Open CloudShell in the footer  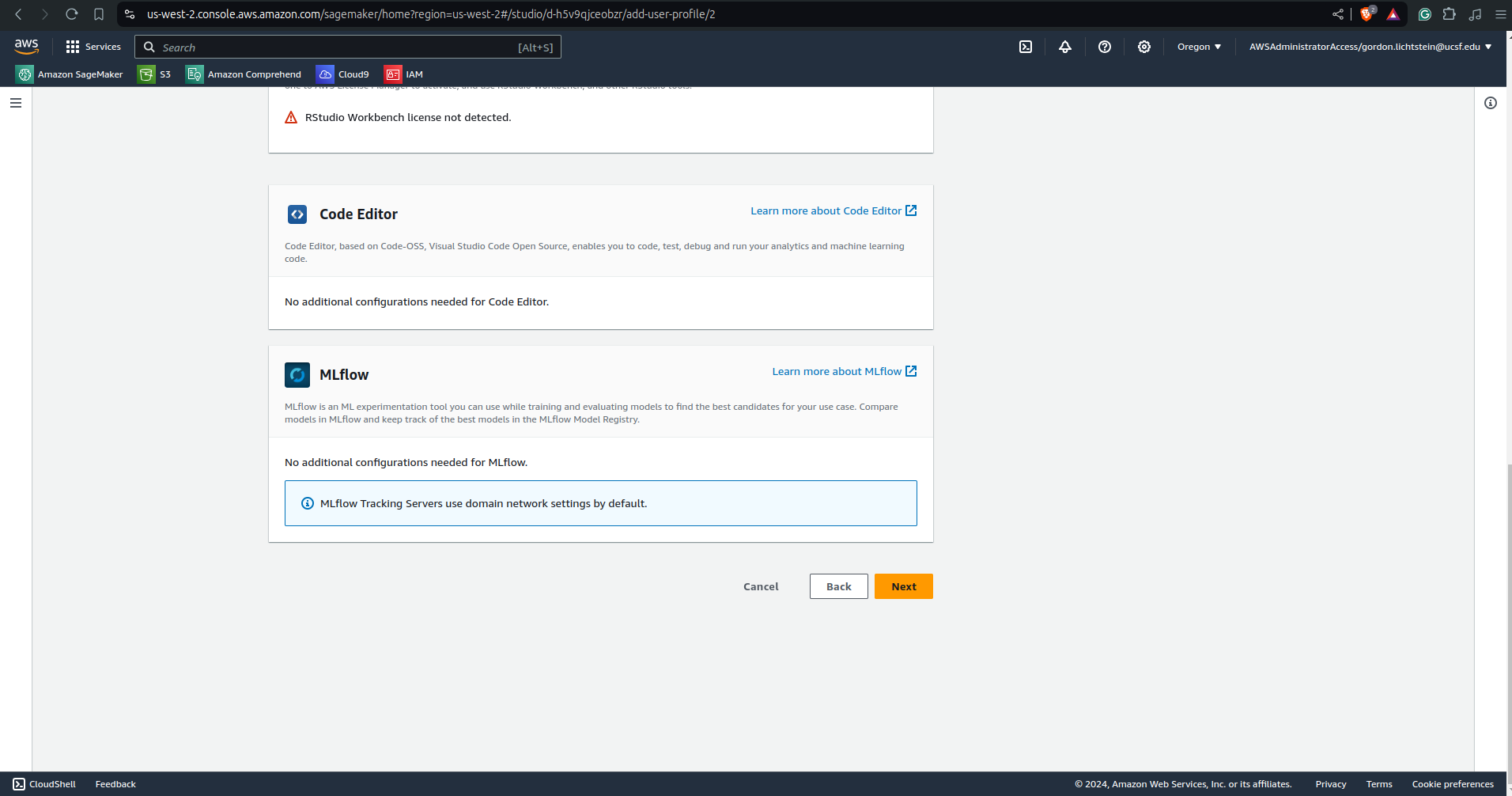pos(44,784)
